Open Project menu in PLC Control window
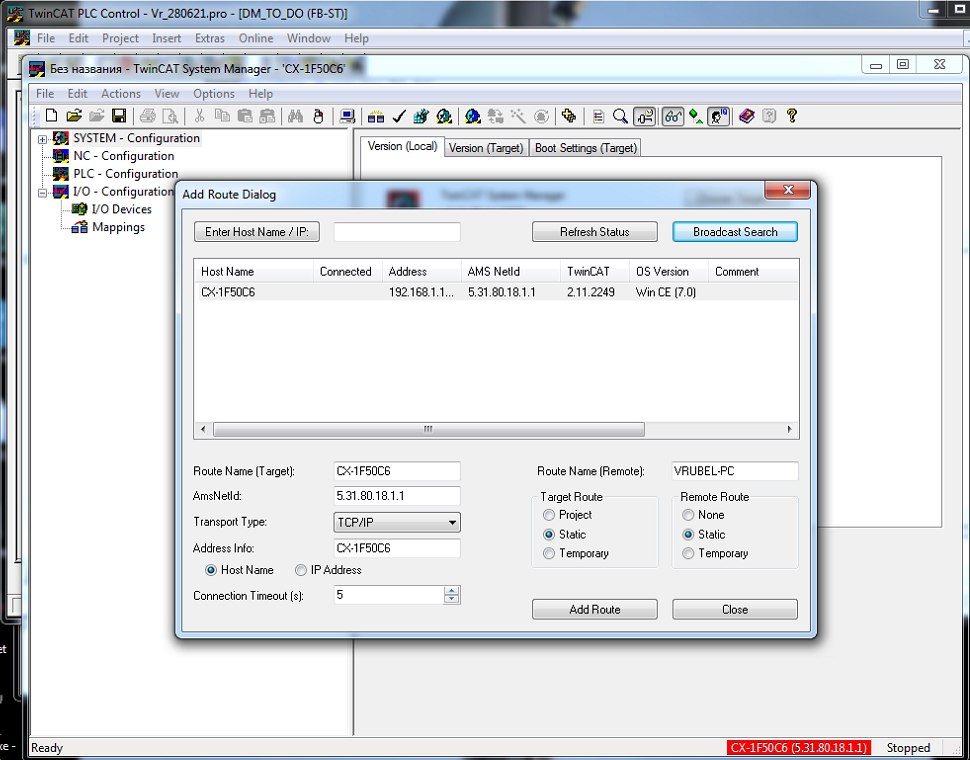970x760 pixels. coord(120,38)
